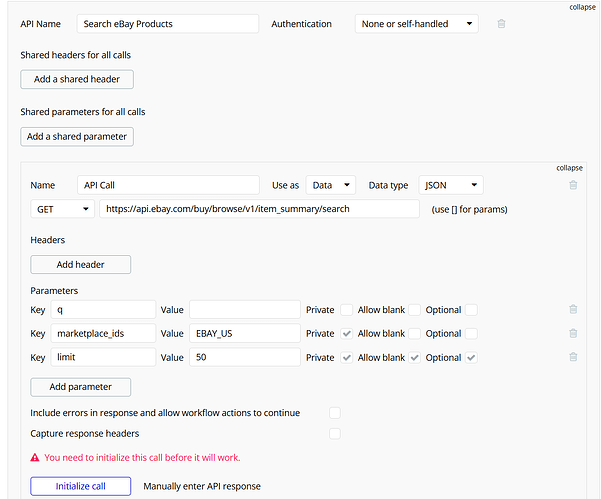The width and height of the screenshot is (601, 499).
Task: Uncheck Optional for limit parameter
Action: [471, 357]
